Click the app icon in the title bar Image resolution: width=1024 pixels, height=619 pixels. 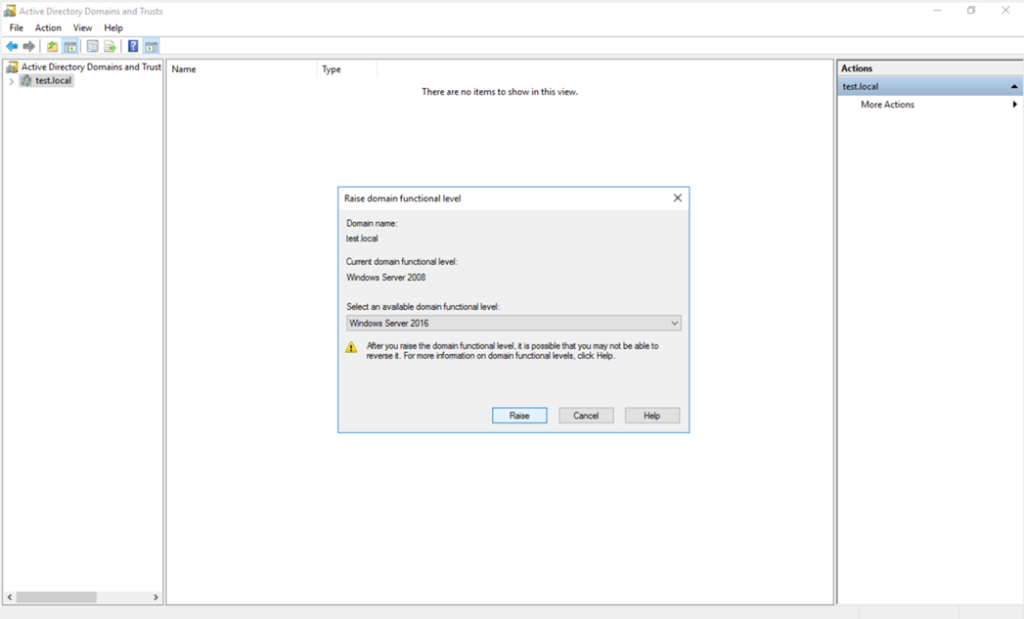[10, 11]
